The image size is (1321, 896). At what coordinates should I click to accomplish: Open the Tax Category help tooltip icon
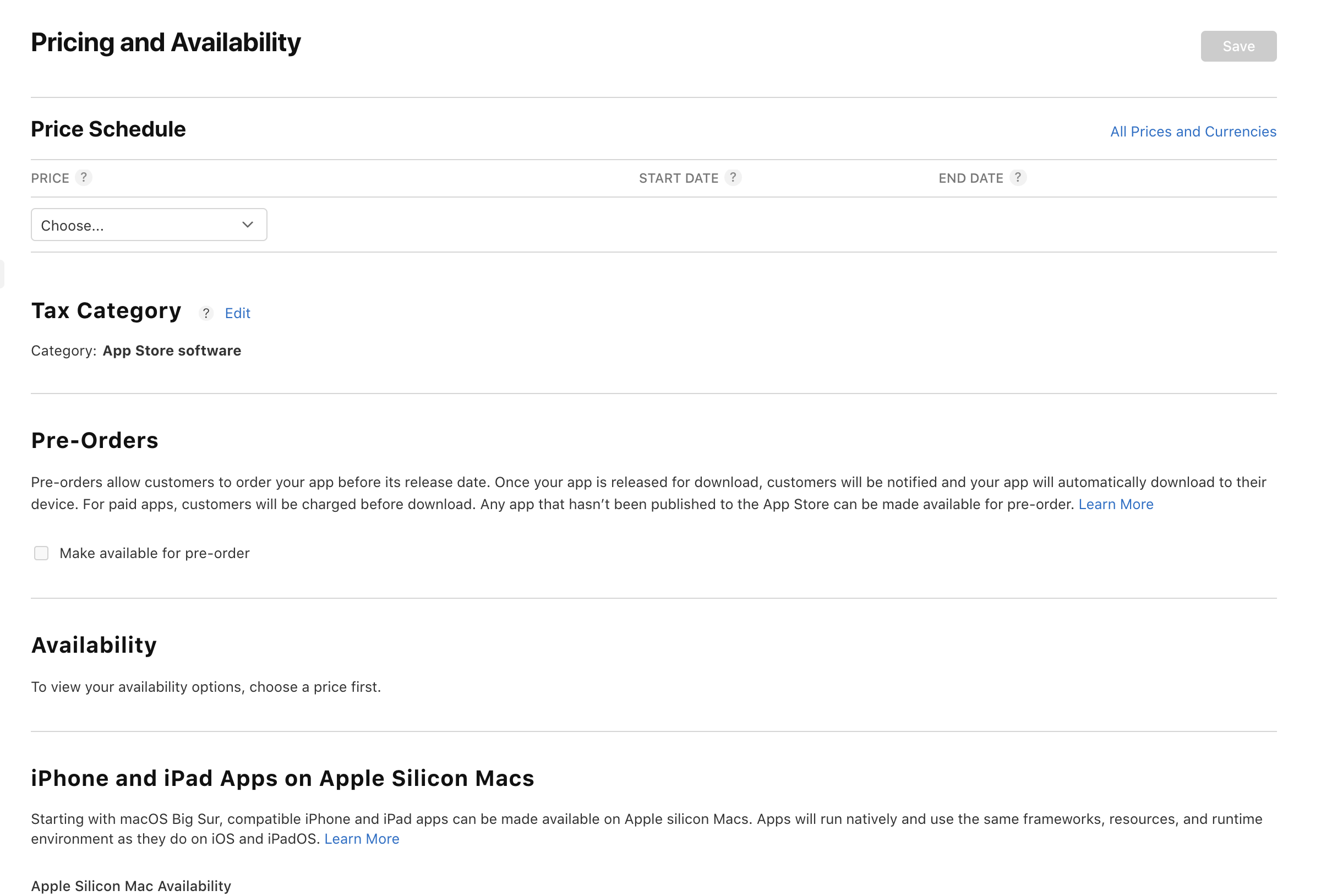pyautogui.click(x=206, y=313)
